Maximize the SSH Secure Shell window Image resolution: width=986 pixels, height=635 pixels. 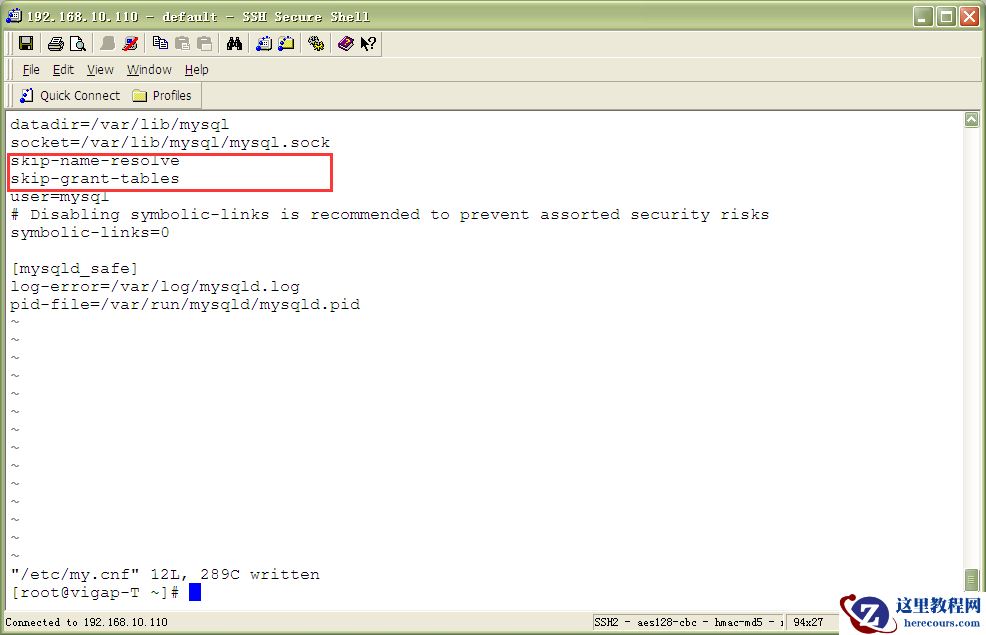coord(946,16)
